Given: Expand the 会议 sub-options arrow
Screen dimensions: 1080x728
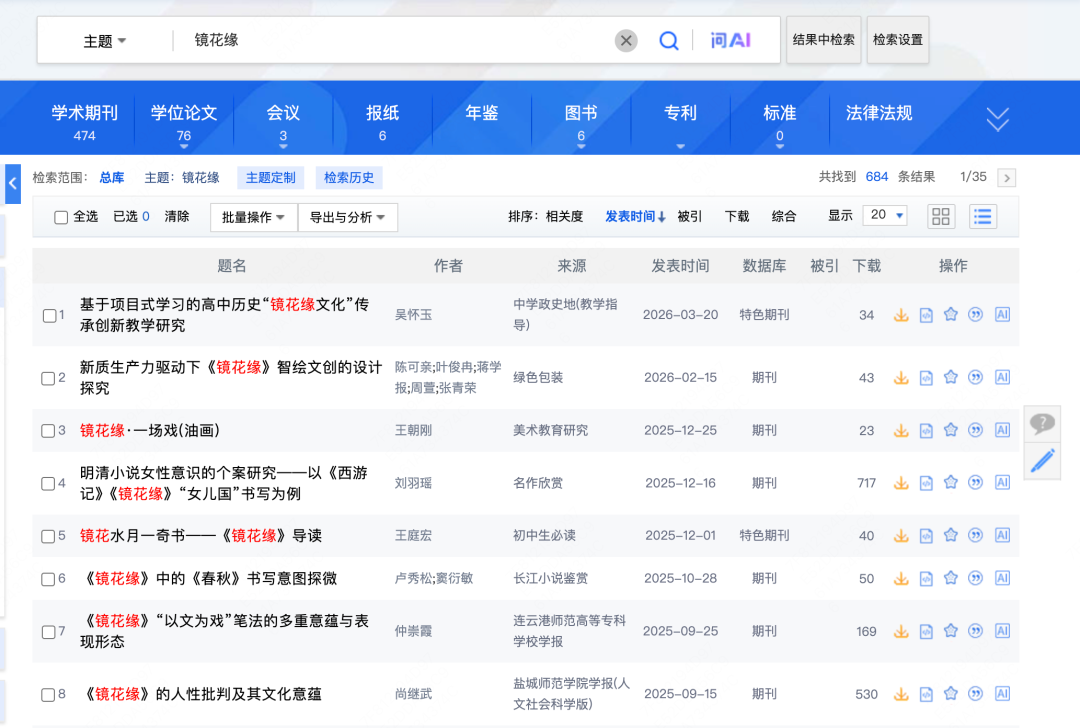Looking at the screenshot, I should click(x=283, y=146).
